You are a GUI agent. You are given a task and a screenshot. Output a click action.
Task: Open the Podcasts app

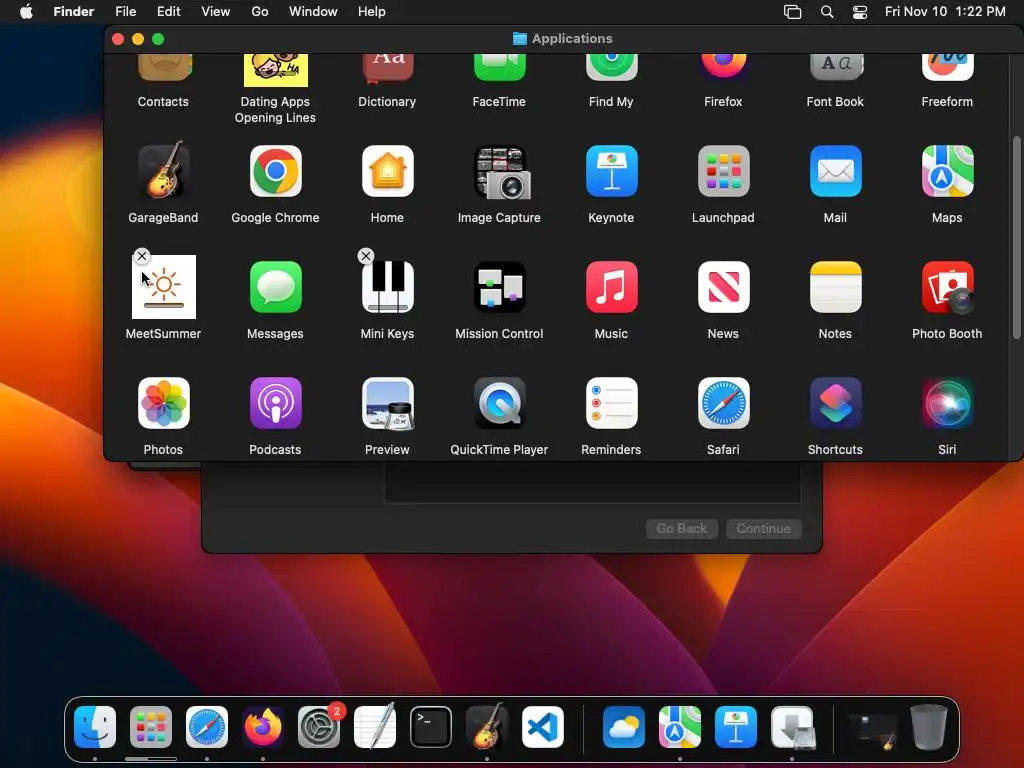(276, 403)
